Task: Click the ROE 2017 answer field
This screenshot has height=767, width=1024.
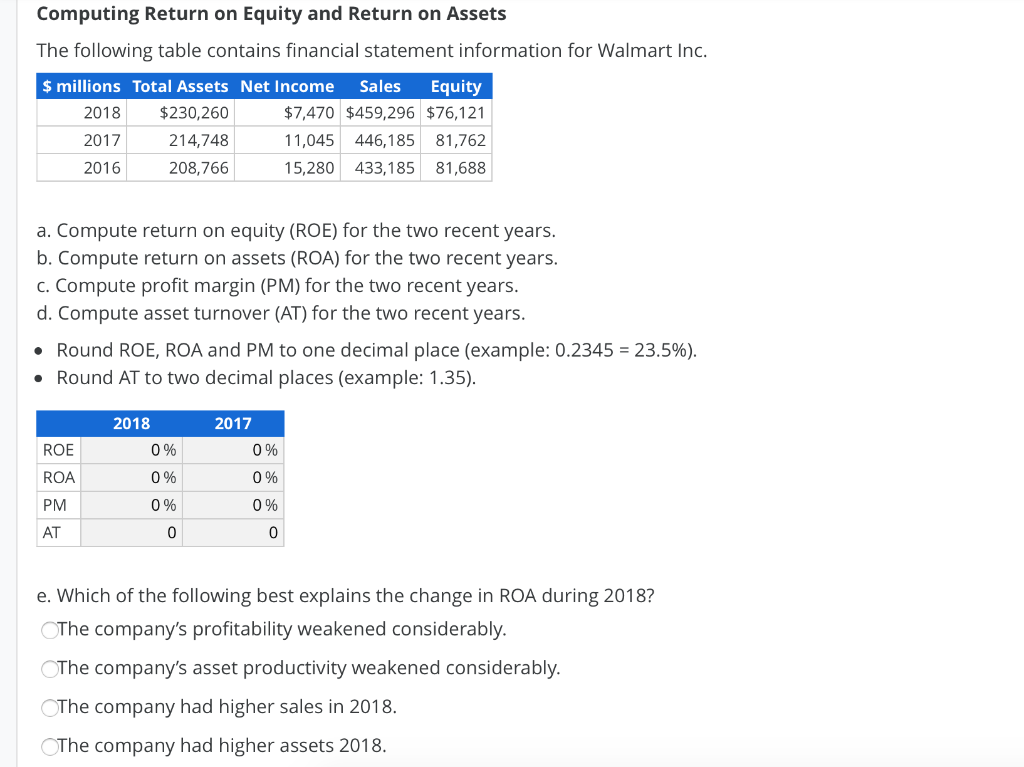Action: [x=233, y=450]
